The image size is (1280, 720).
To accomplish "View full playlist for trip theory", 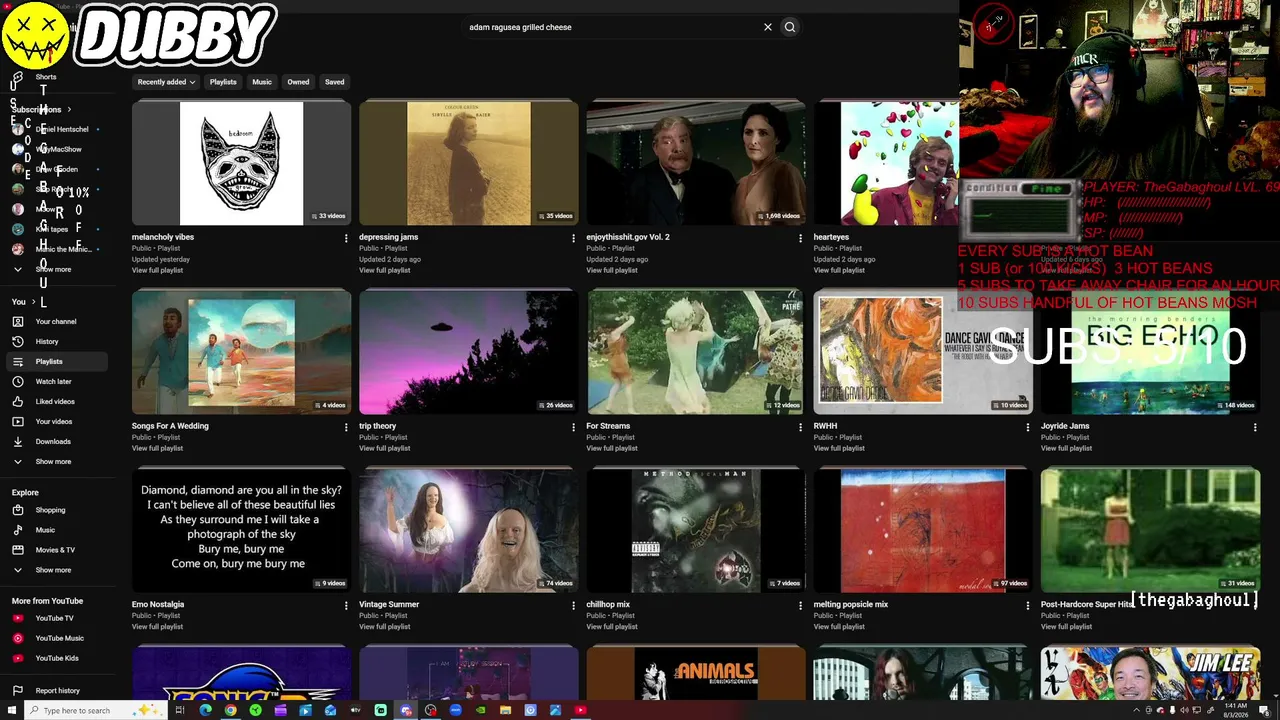I will tap(384, 448).
